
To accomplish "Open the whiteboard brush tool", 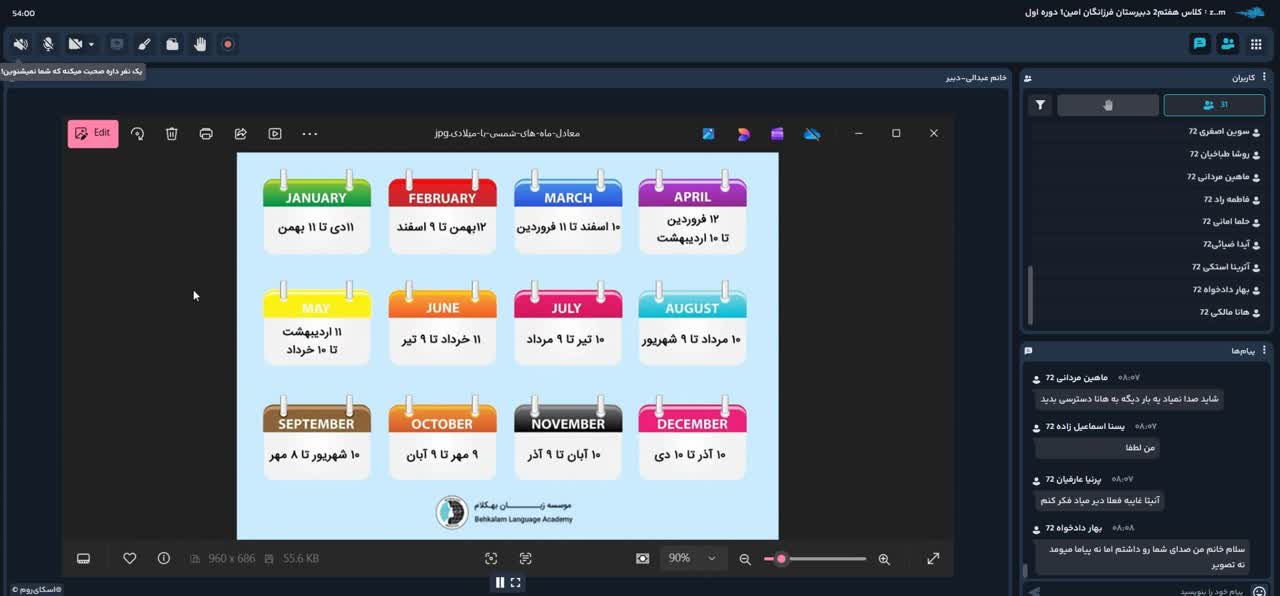I will pyautogui.click(x=144, y=44).
